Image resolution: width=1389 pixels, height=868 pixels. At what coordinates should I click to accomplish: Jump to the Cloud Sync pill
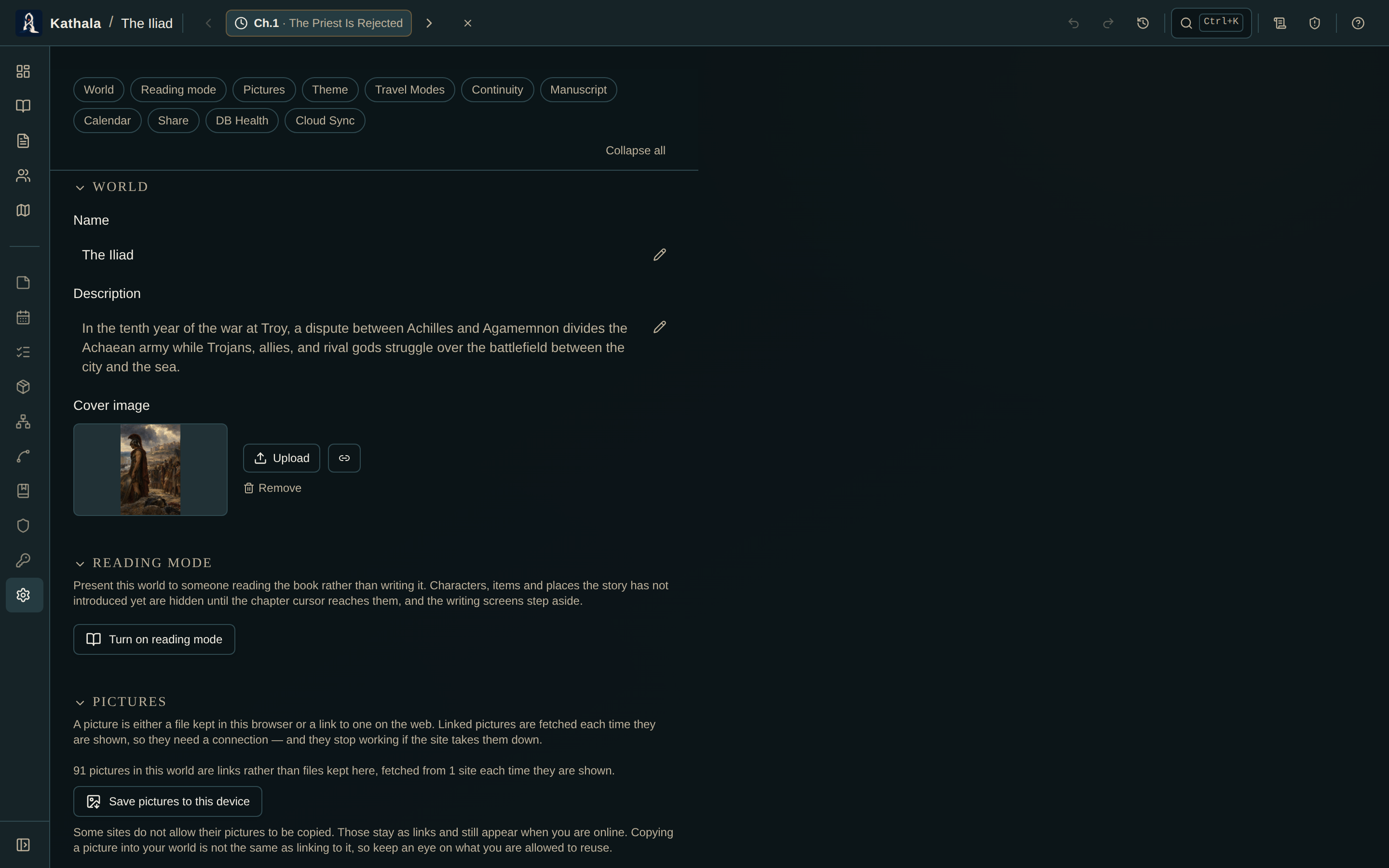(325, 121)
